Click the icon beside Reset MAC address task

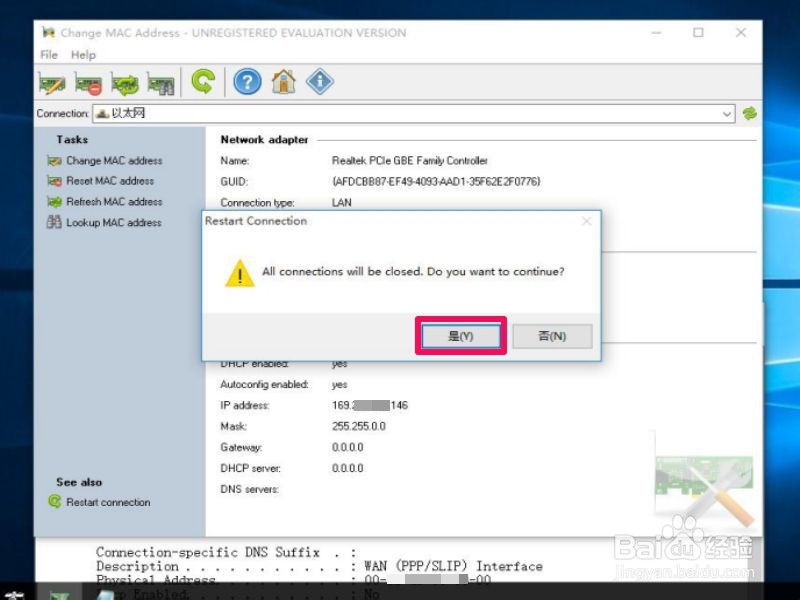click(54, 181)
